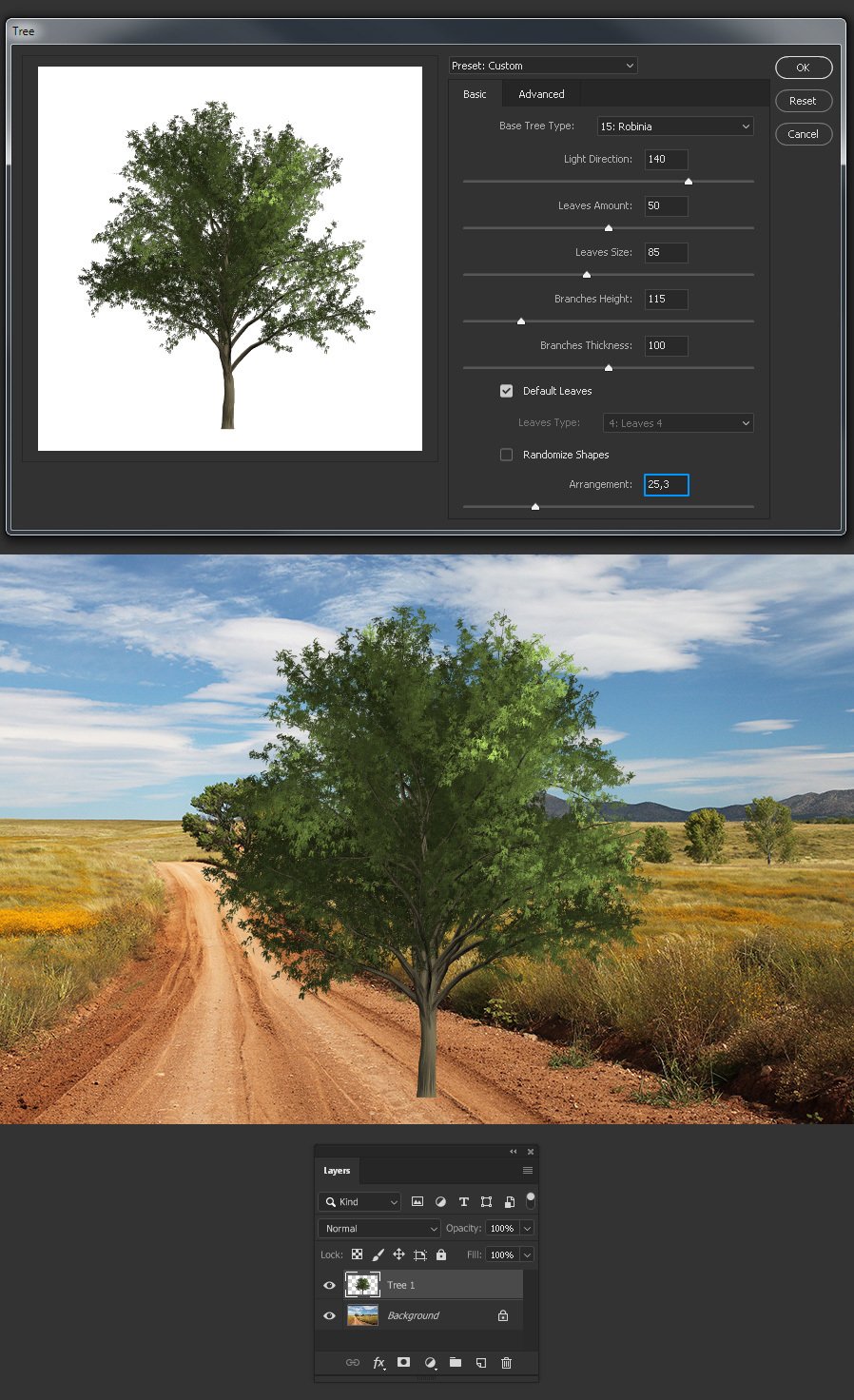This screenshot has width=854, height=1400.
Task: Filter layers by shape layers icon
Action: click(x=487, y=1201)
